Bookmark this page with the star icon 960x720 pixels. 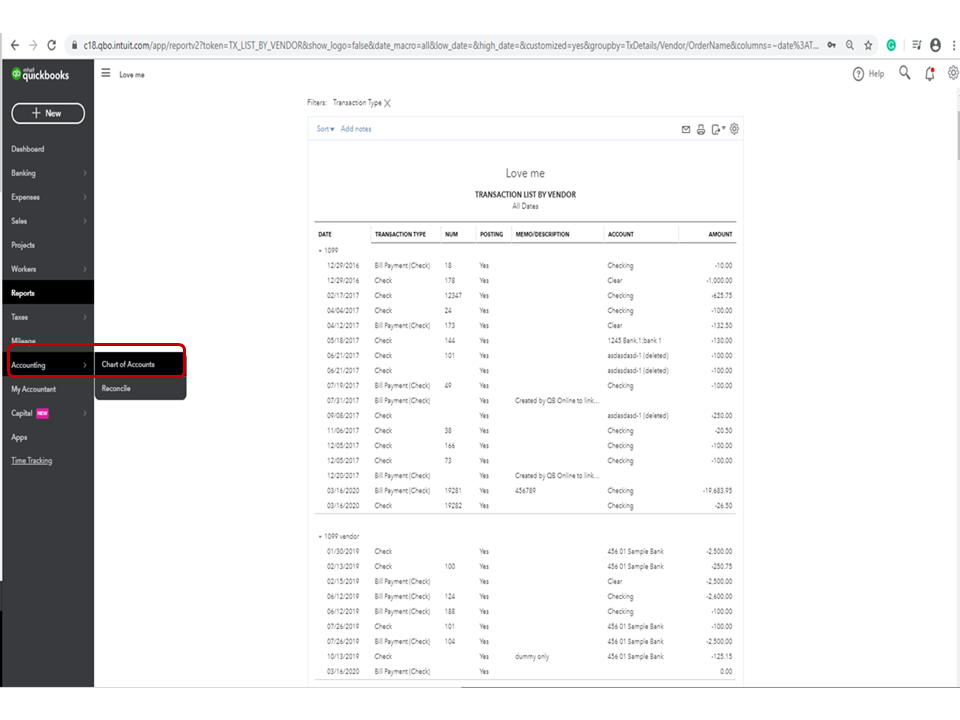868,45
